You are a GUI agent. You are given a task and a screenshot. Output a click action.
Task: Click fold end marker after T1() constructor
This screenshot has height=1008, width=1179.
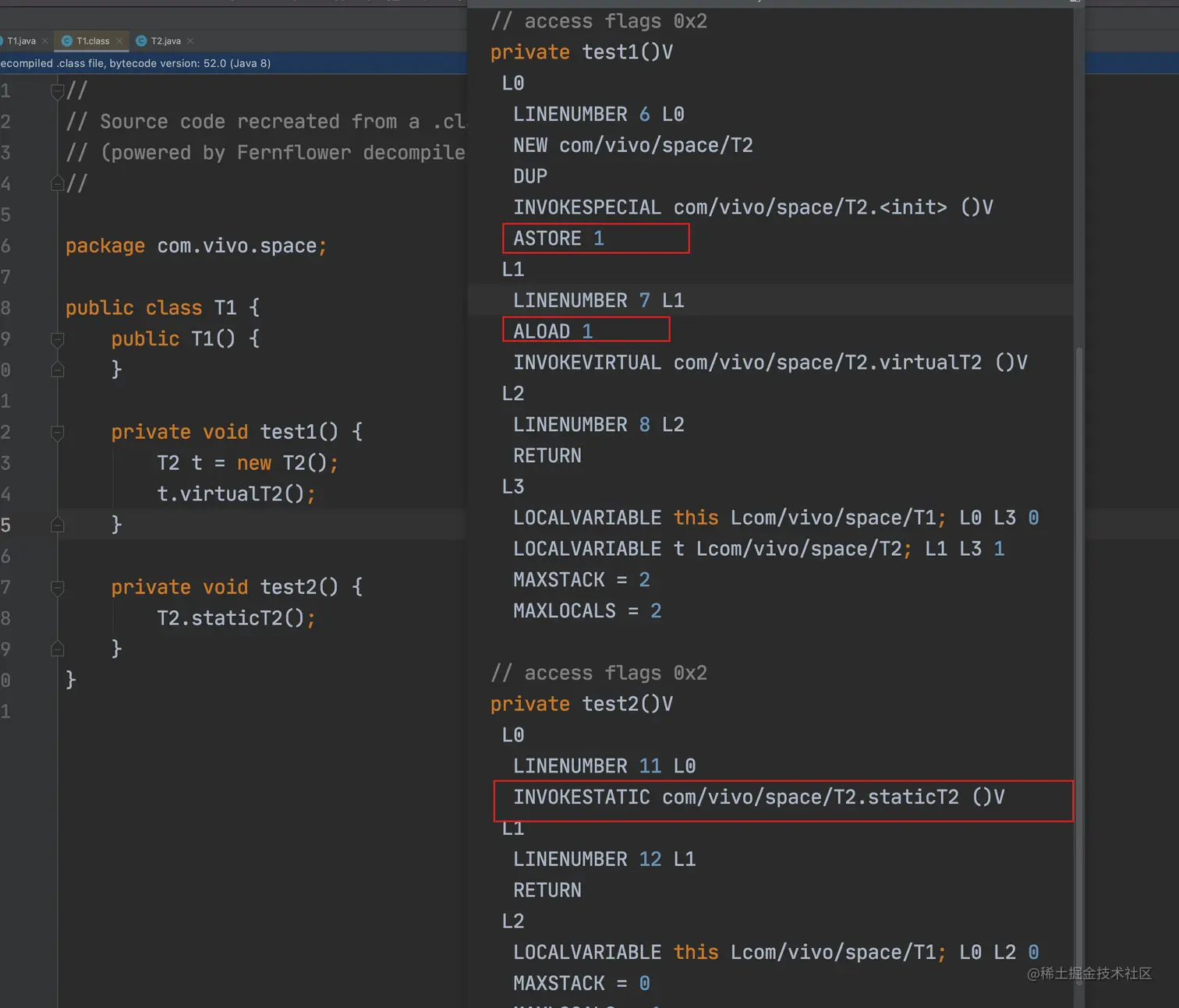tap(57, 370)
